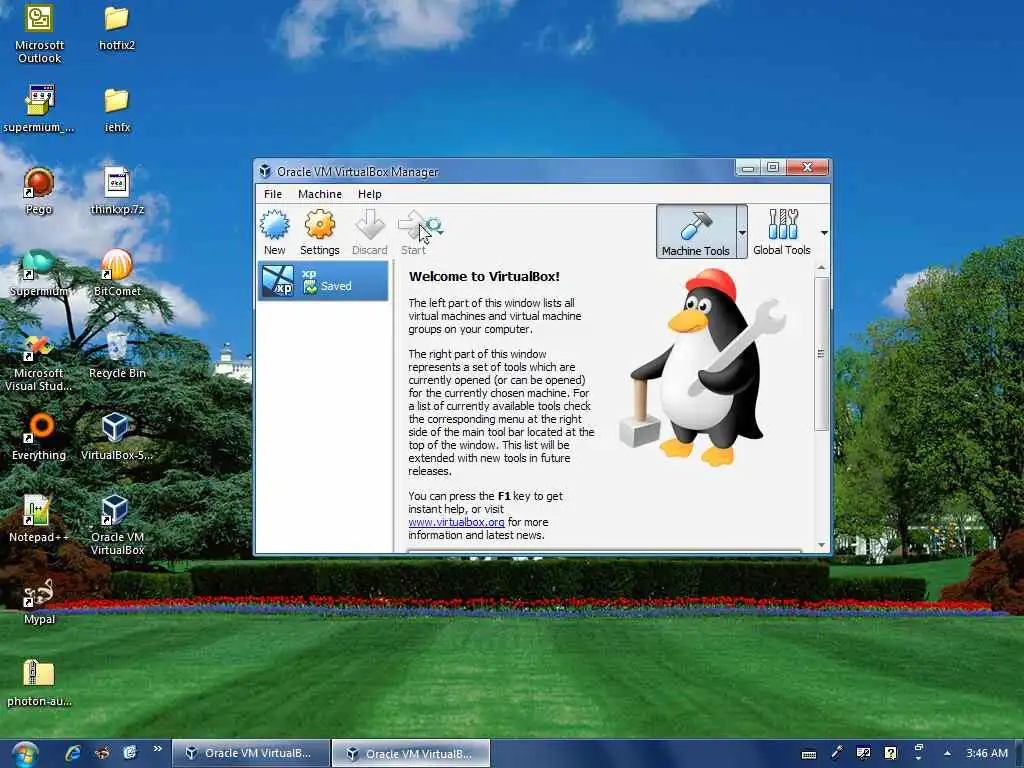This screenshot has height=768, width=1024.
Task: Open the Recycle Bin icon
Action: pyautogui.click(x=117, y=355)
